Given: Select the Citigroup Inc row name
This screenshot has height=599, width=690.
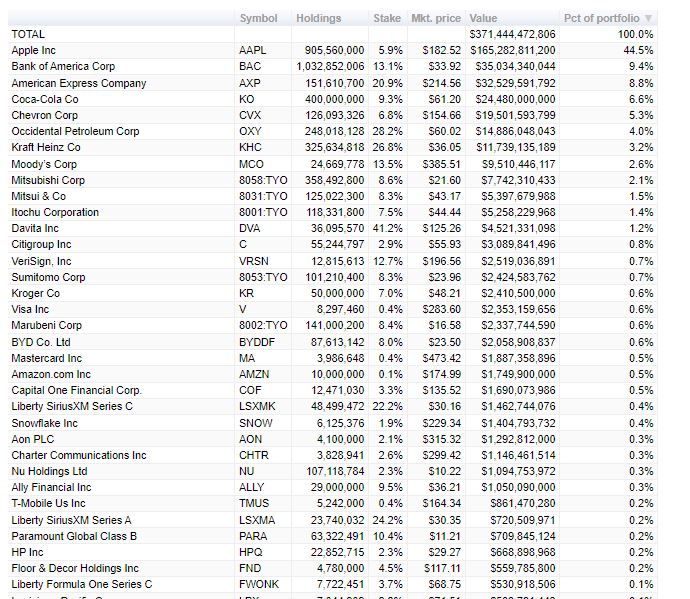Looking at the screenshot, I should 41,244.
